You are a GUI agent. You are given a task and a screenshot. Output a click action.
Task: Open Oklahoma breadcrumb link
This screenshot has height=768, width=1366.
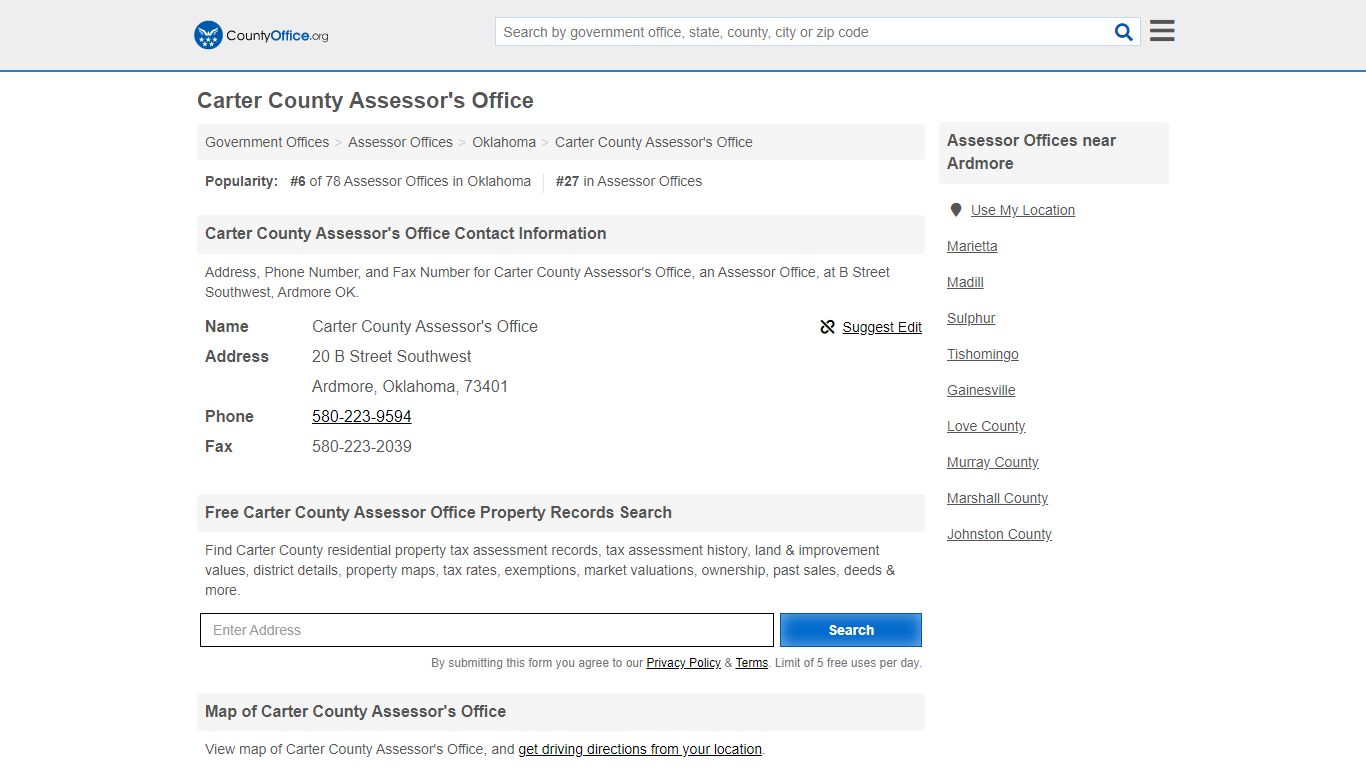[x=504, y=142]
